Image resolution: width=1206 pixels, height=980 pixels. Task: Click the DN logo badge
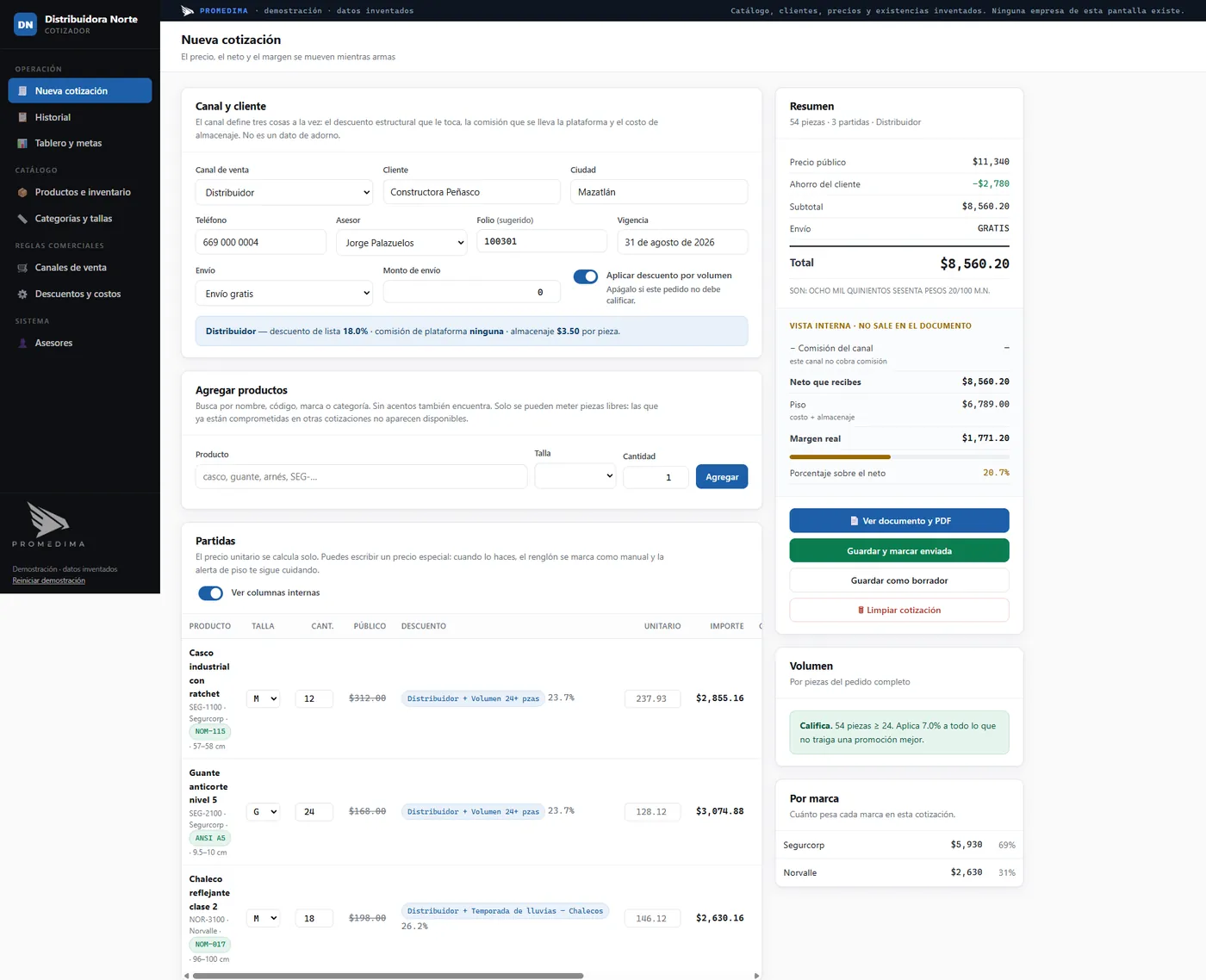point(26,24)
